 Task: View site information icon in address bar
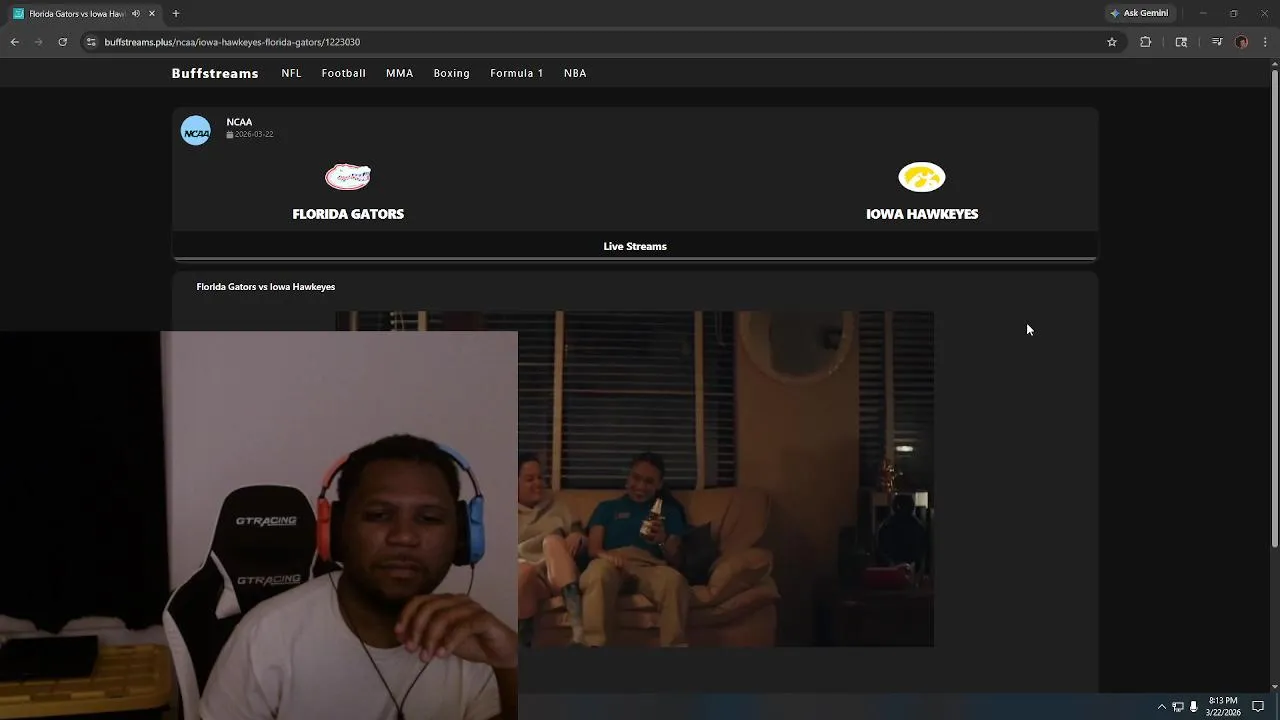tap(91, 42)
